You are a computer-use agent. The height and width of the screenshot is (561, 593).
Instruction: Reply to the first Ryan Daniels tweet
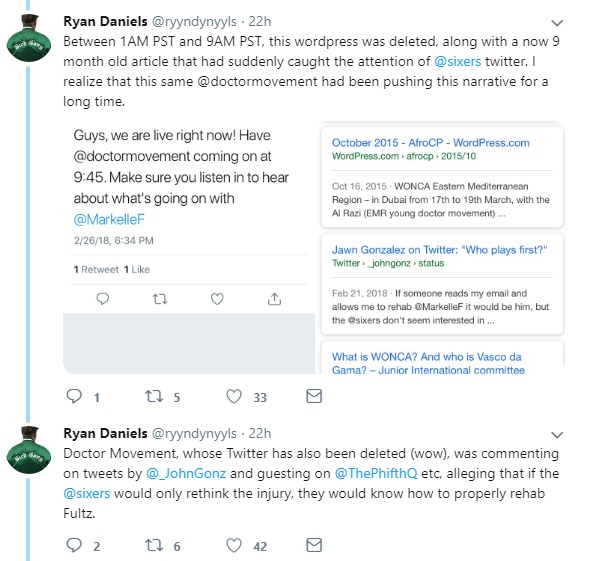[x=74, y=396]
